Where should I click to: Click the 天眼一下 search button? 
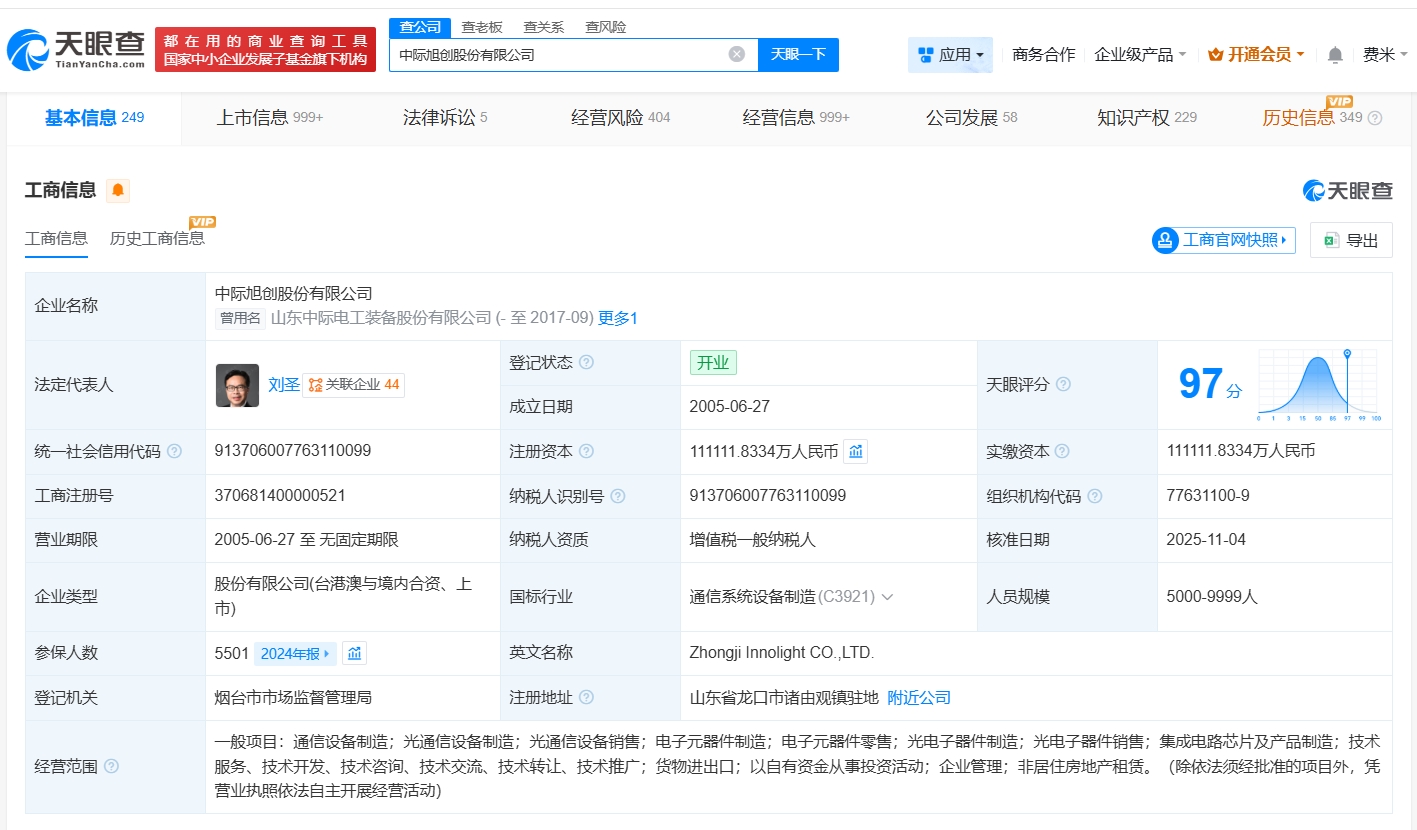point(798,54)
